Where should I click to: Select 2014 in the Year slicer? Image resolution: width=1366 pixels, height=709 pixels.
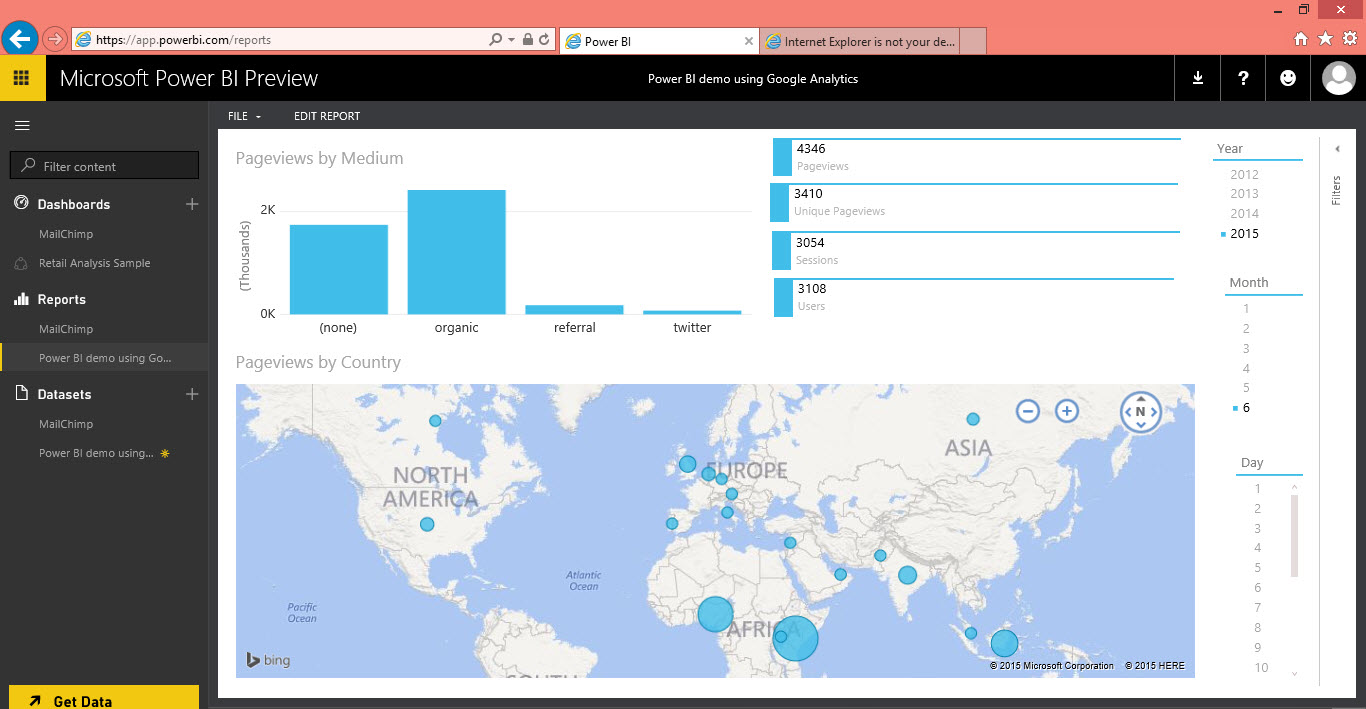pos(1243,213)
